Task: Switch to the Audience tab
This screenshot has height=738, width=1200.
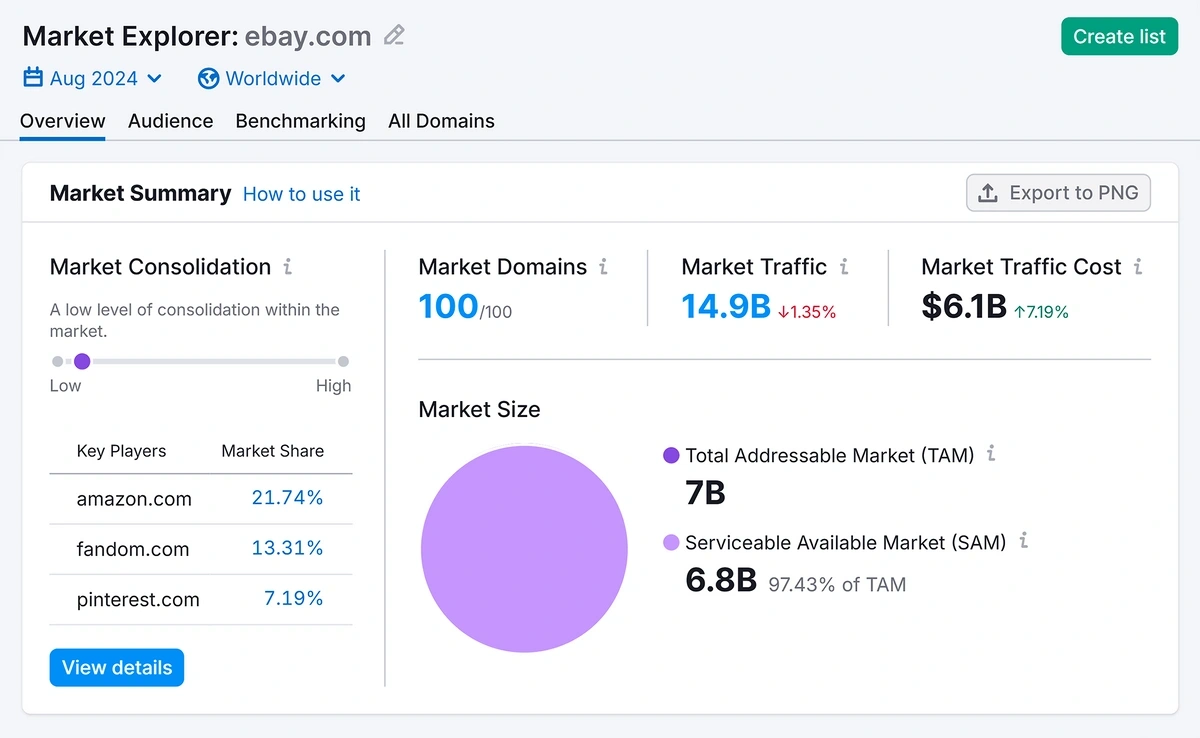Action: [x=170, y=121]
